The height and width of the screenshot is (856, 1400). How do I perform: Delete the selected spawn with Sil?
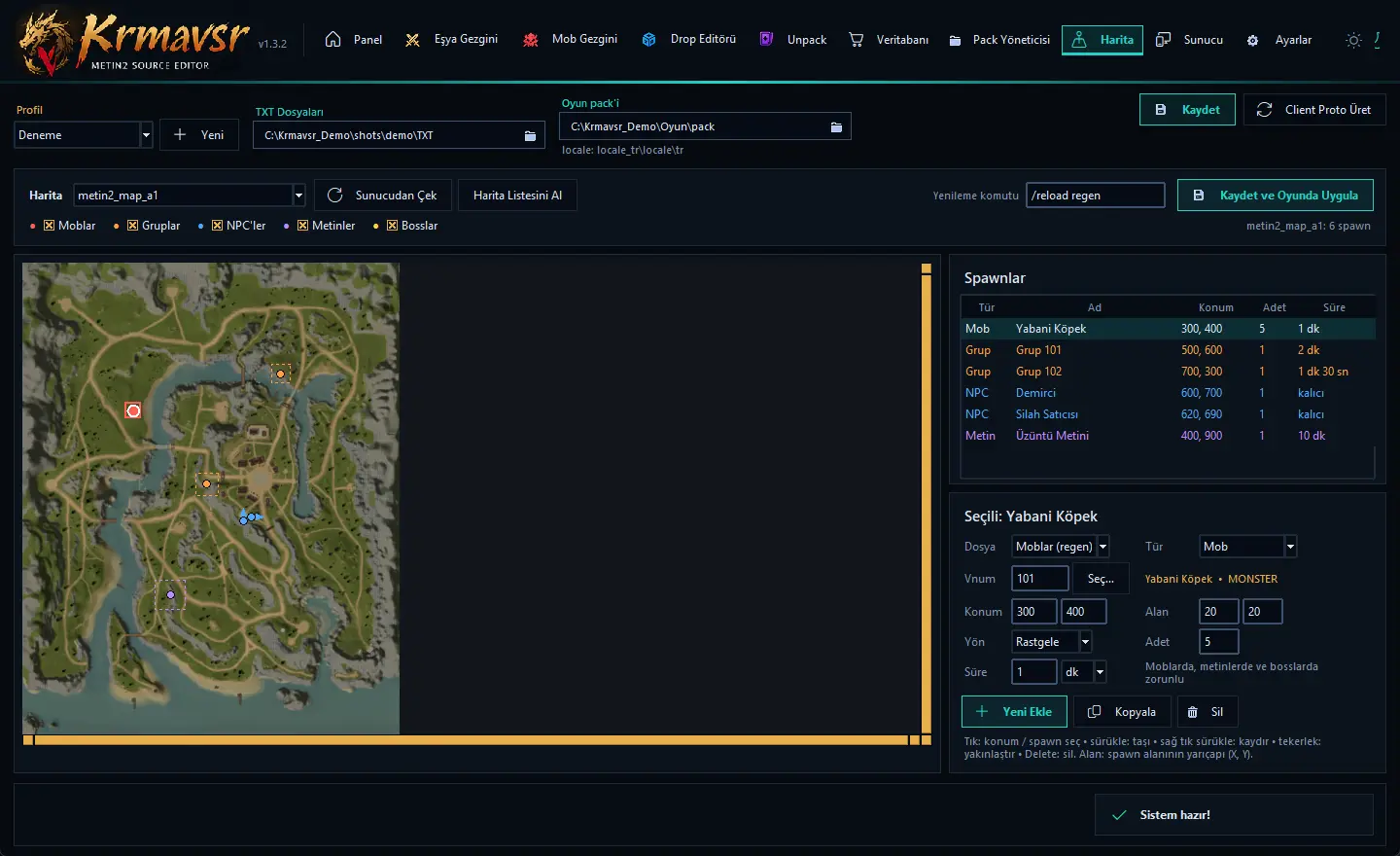(1207, 712)
